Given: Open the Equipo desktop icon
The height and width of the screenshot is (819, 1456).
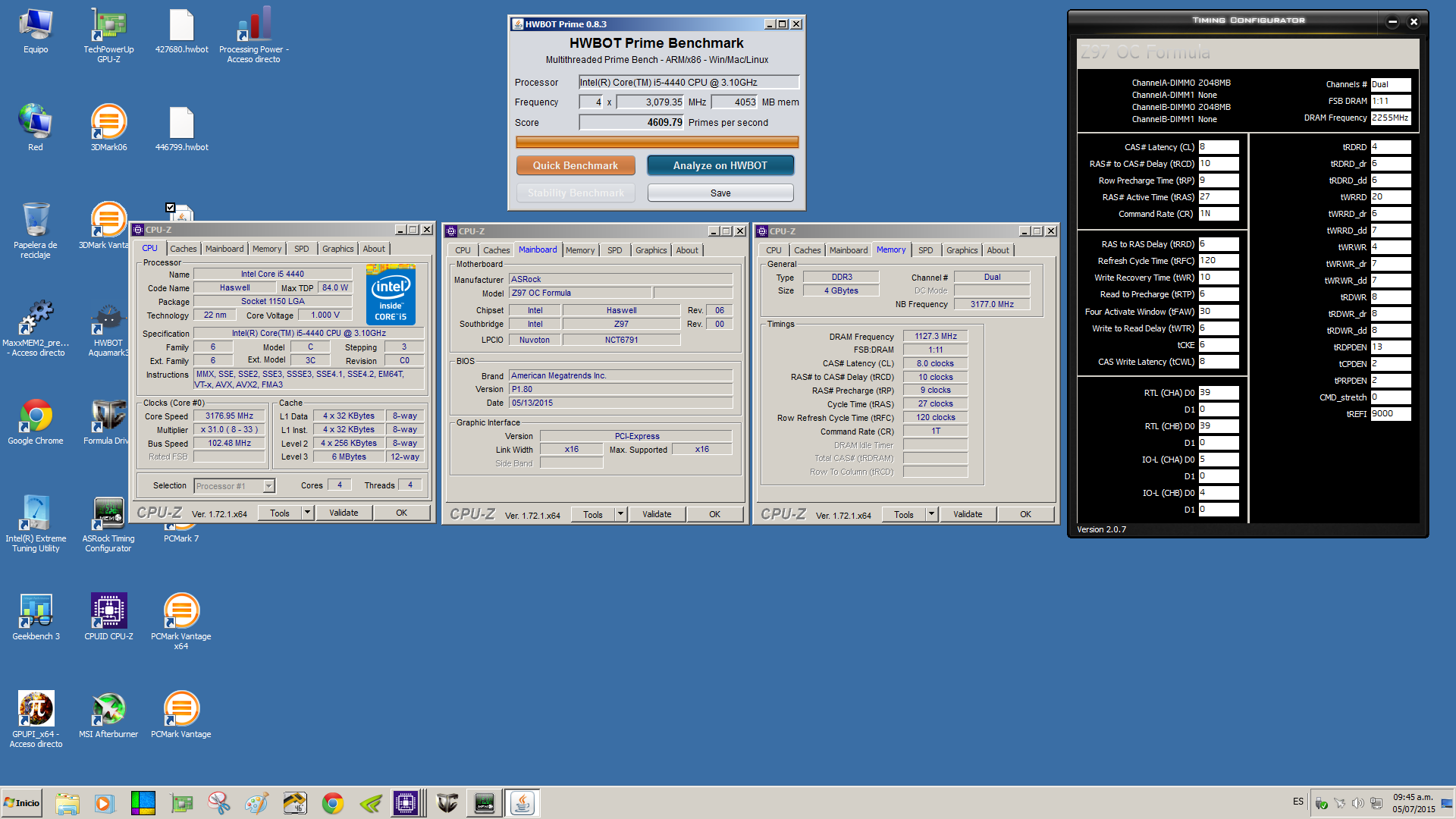Looking at the screenshot, I should 36,32.
